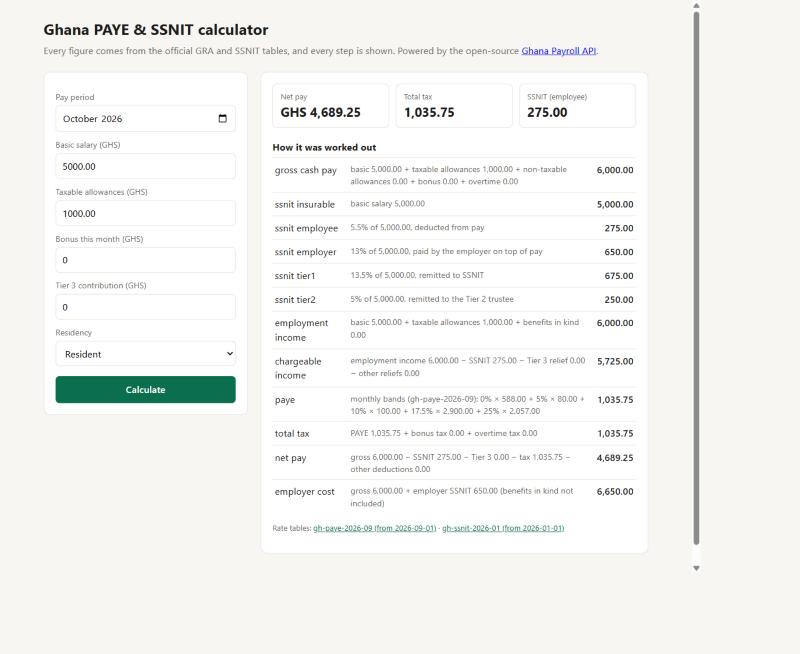The height and width of the screenshot is (654, 800).
Task: Click the 5,725.00 chargeable income amount
Action: click(x=615, y=361)
